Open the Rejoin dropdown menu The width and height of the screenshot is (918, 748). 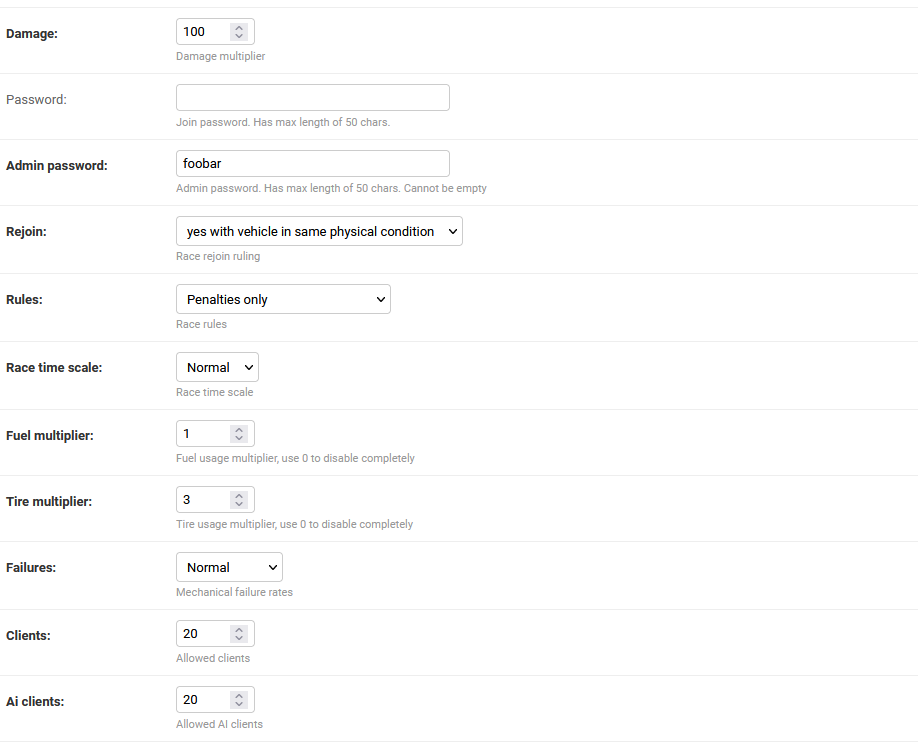(x=319, y=231)
